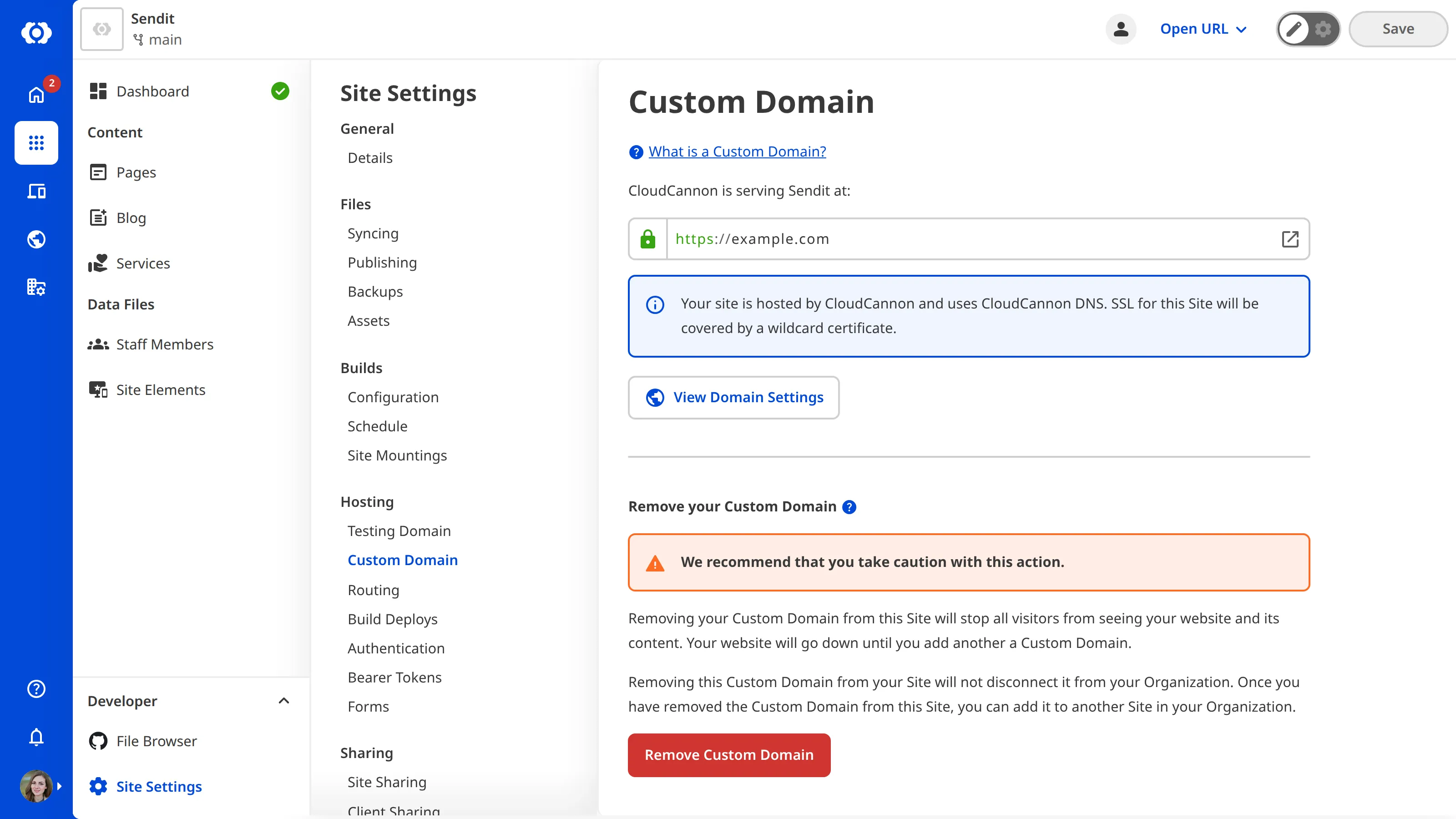Click the Sendit site icon thumbnail

[102, 29]
